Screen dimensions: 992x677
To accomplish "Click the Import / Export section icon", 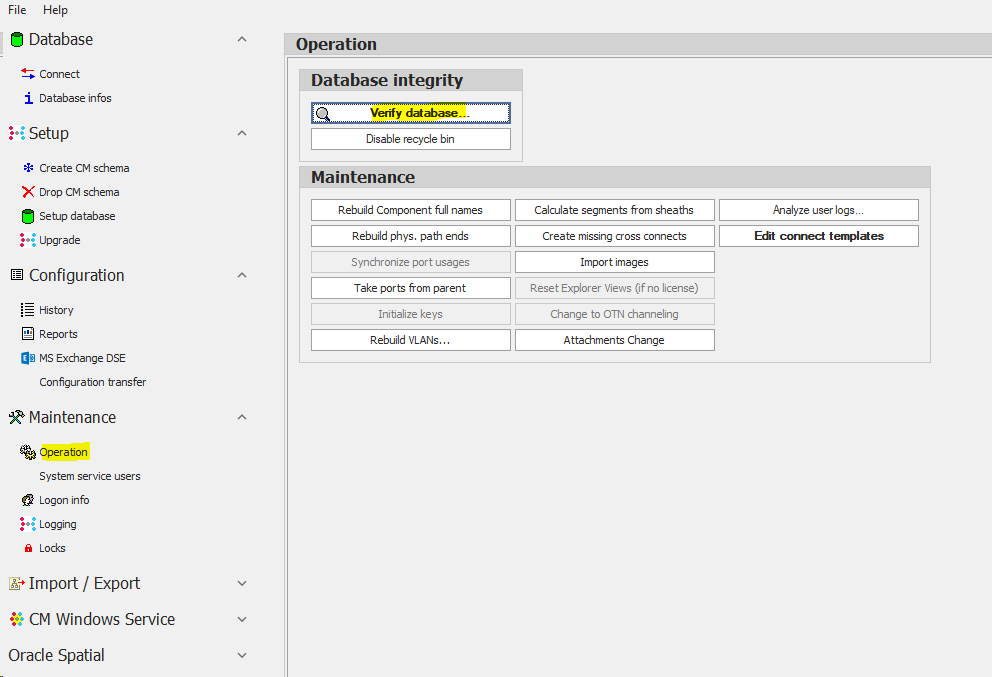I will pos(17,583).
